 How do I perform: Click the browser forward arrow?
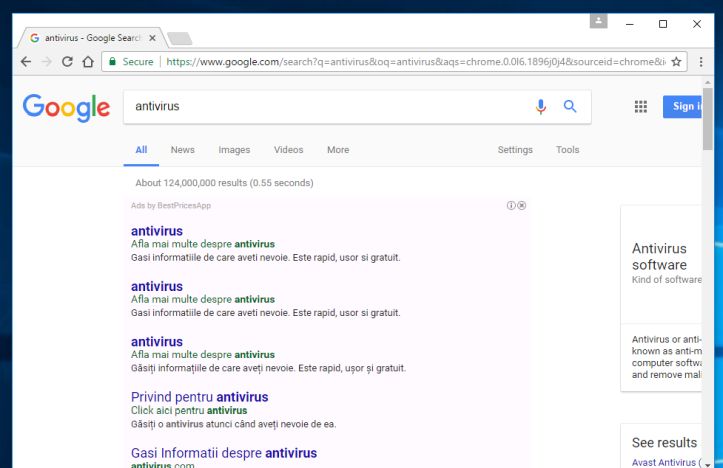(x=47, y=61)
